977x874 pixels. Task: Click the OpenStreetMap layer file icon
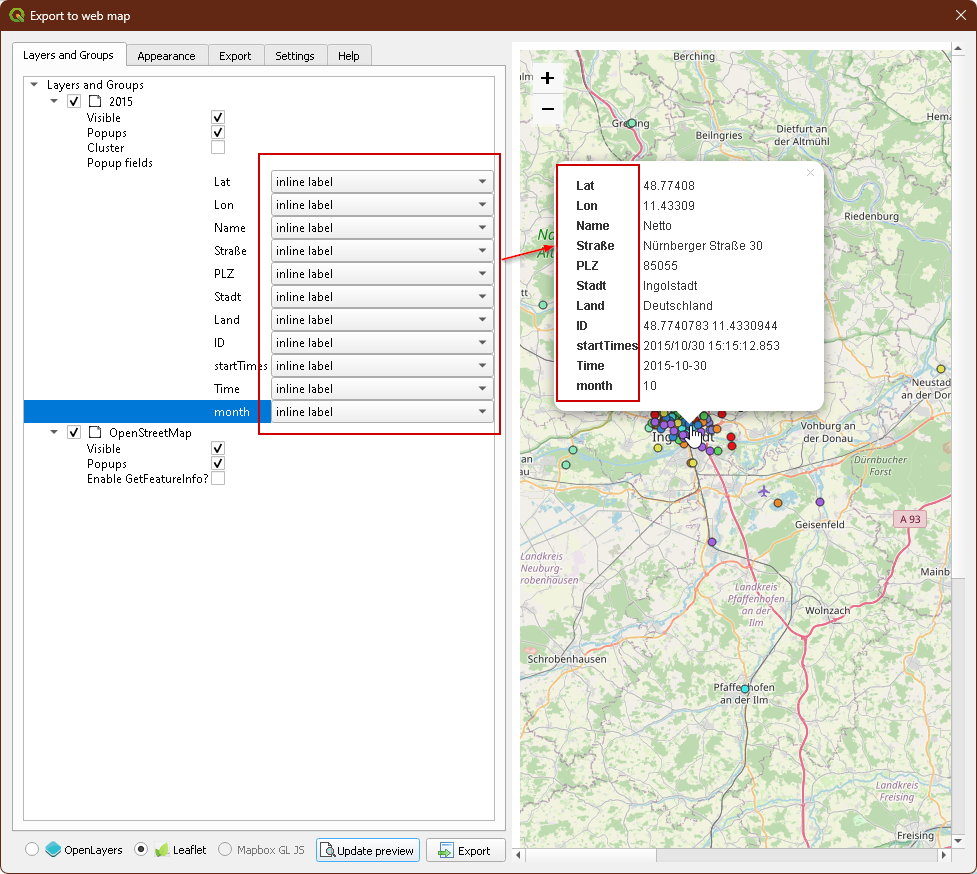pos(95,433)
